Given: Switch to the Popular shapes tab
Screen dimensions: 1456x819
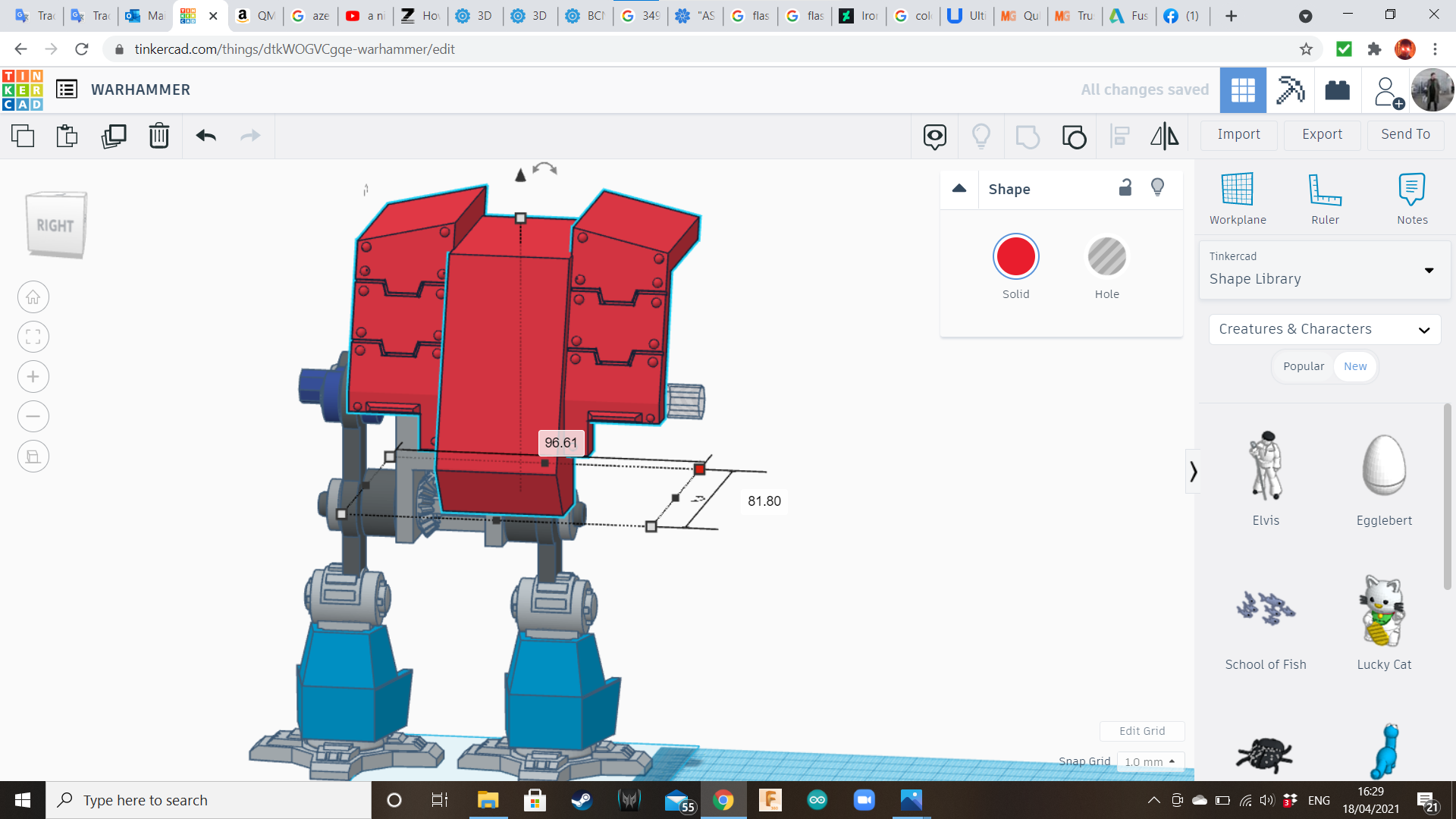Looking at the screenshot, I should pos(1303,366).
